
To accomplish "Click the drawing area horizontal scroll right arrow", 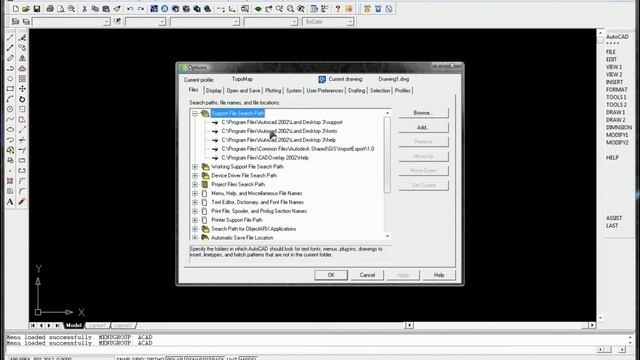I will (592, 325).
